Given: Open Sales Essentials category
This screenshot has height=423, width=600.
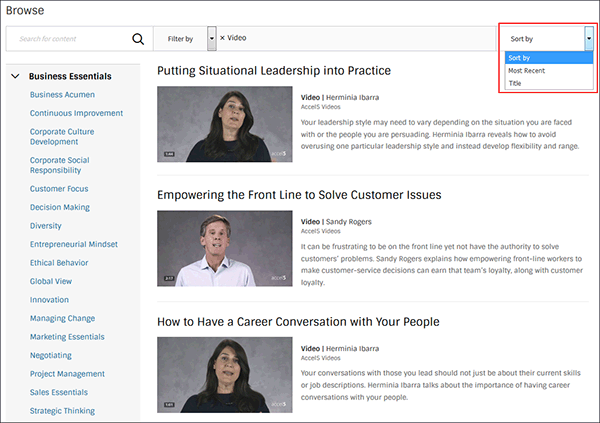Looking at the screenshot, I should click(59, 392).
